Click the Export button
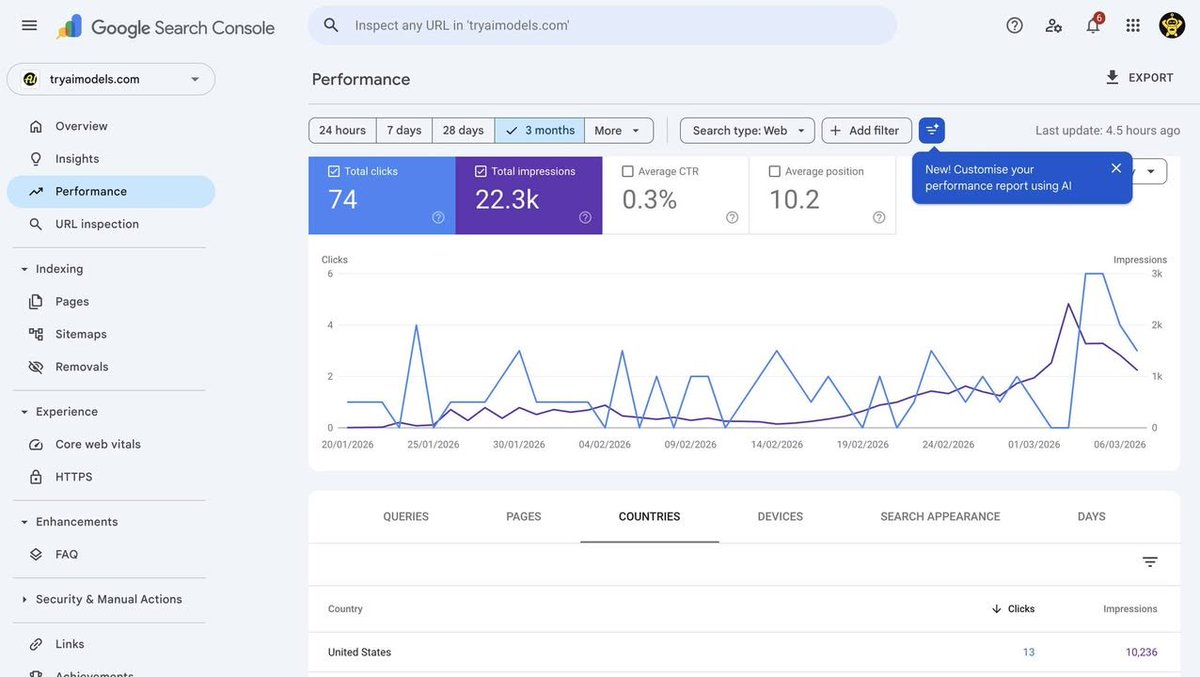The image size is (1200, 677). coord(1139,78)
